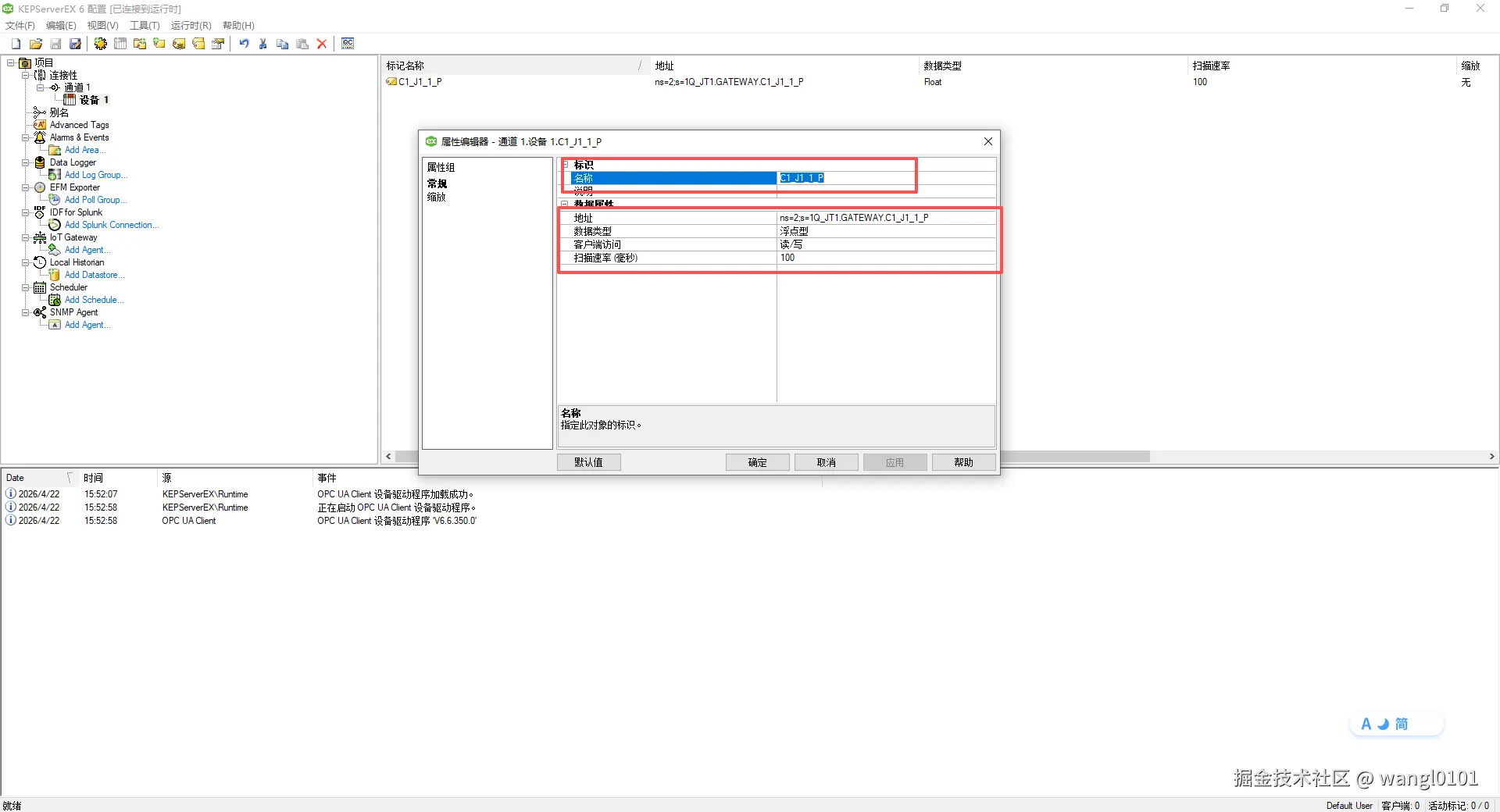Click the 地址 value field in editor
This screenshot has height=812, width=1500.
[886, 218]
